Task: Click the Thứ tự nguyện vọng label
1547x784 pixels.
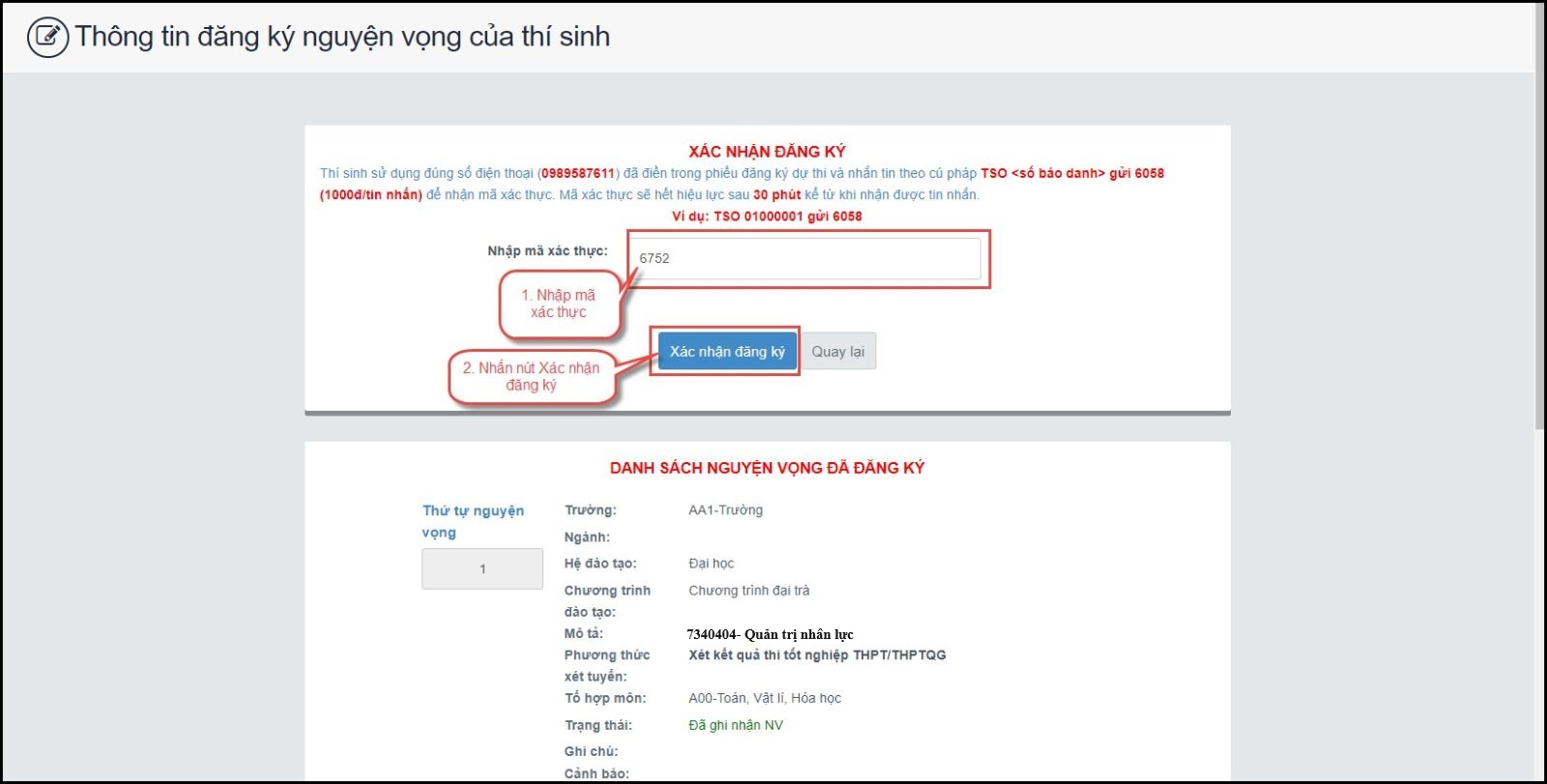Action: (473, 521)
